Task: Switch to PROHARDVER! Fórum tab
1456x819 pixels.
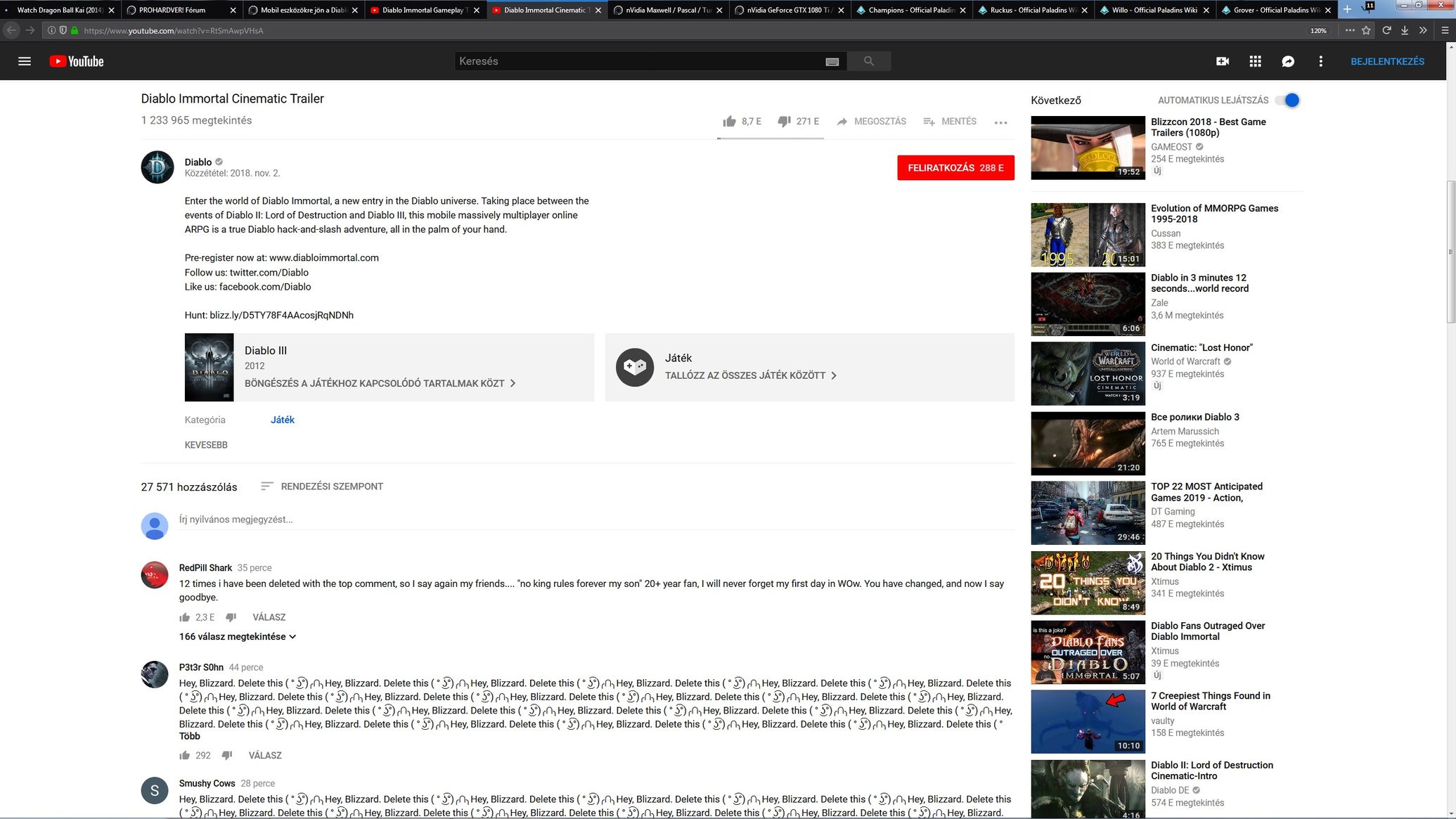Action: coord(181,10)
